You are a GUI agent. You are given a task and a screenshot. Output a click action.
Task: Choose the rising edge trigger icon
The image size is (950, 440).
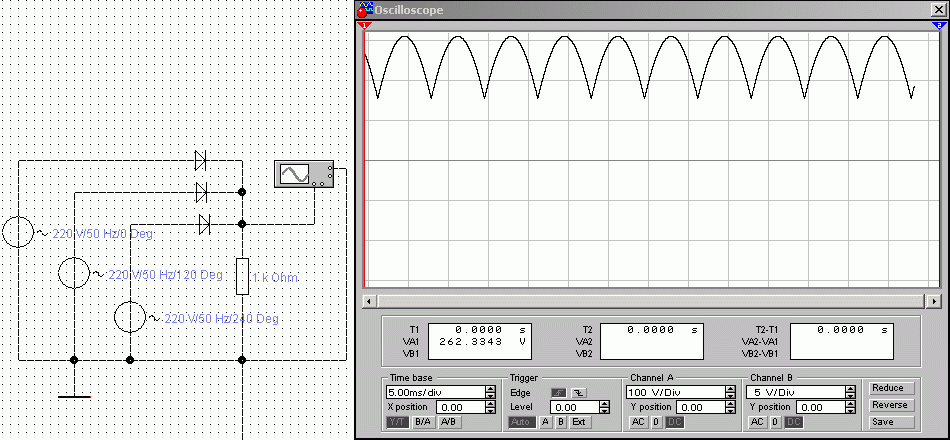pos(557,393)
